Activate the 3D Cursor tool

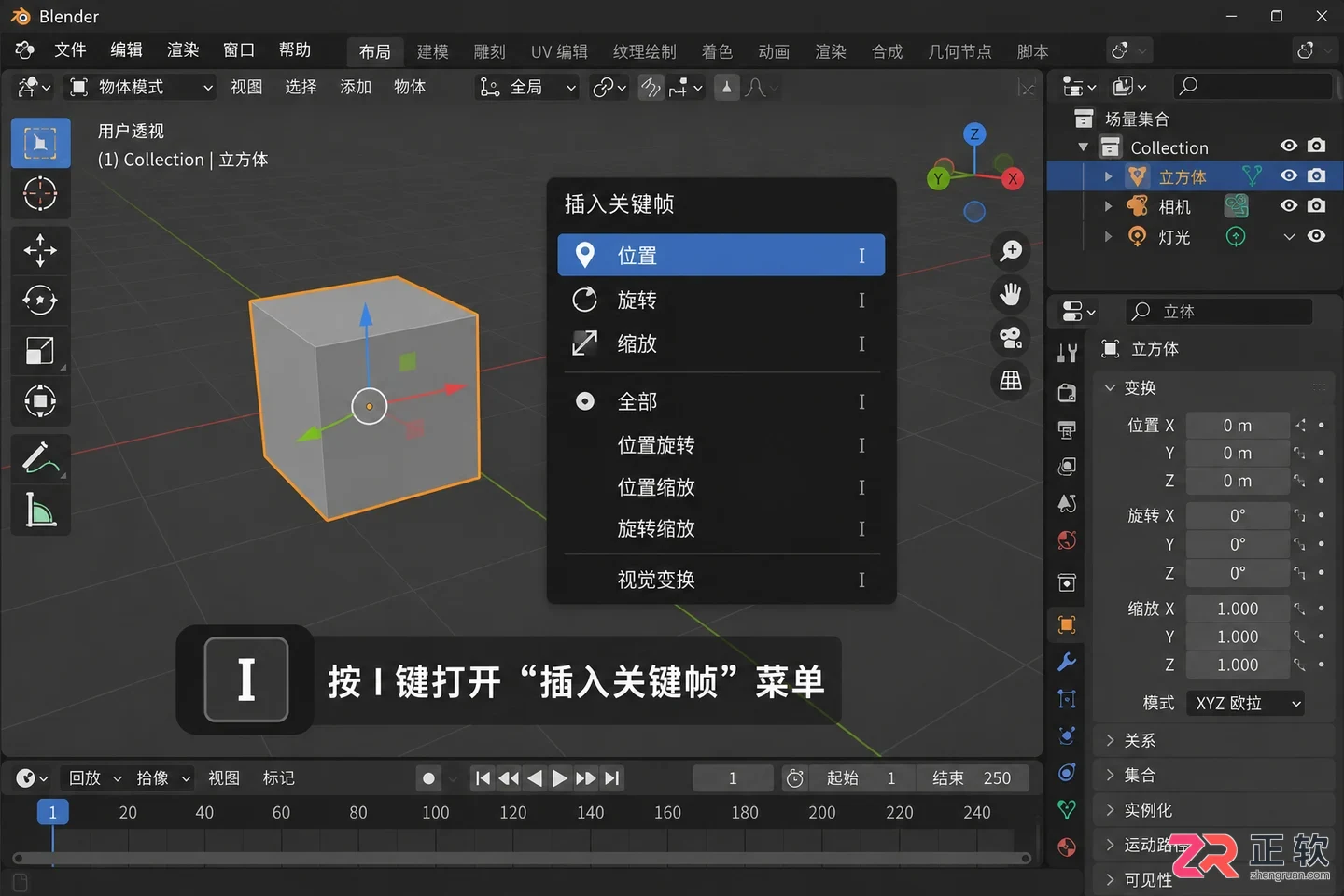pos(40,194)
